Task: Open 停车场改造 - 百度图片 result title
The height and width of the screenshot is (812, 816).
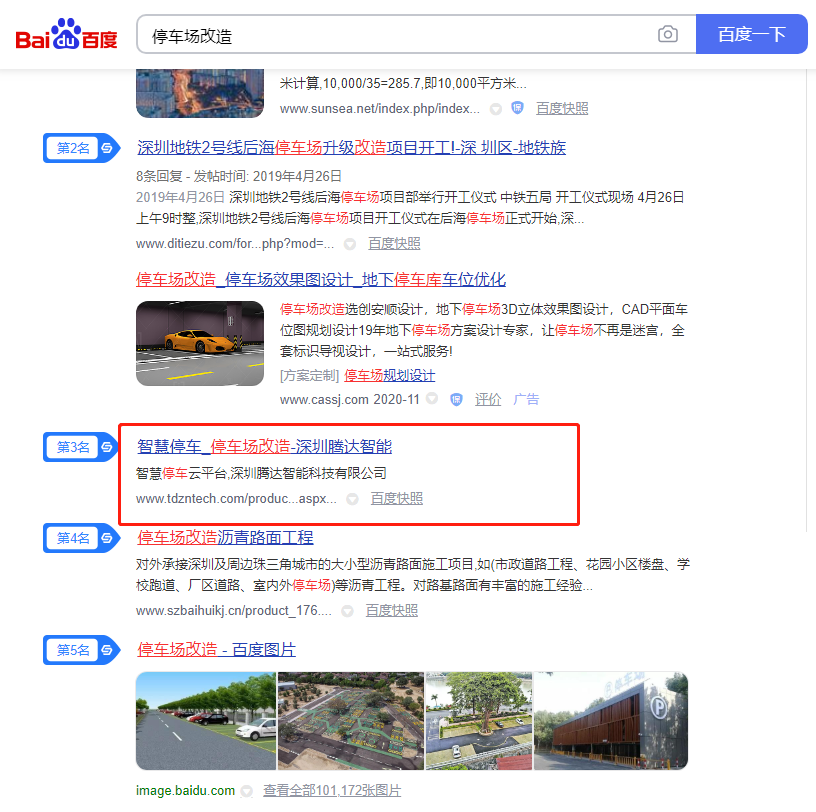Action: (216, 649)
